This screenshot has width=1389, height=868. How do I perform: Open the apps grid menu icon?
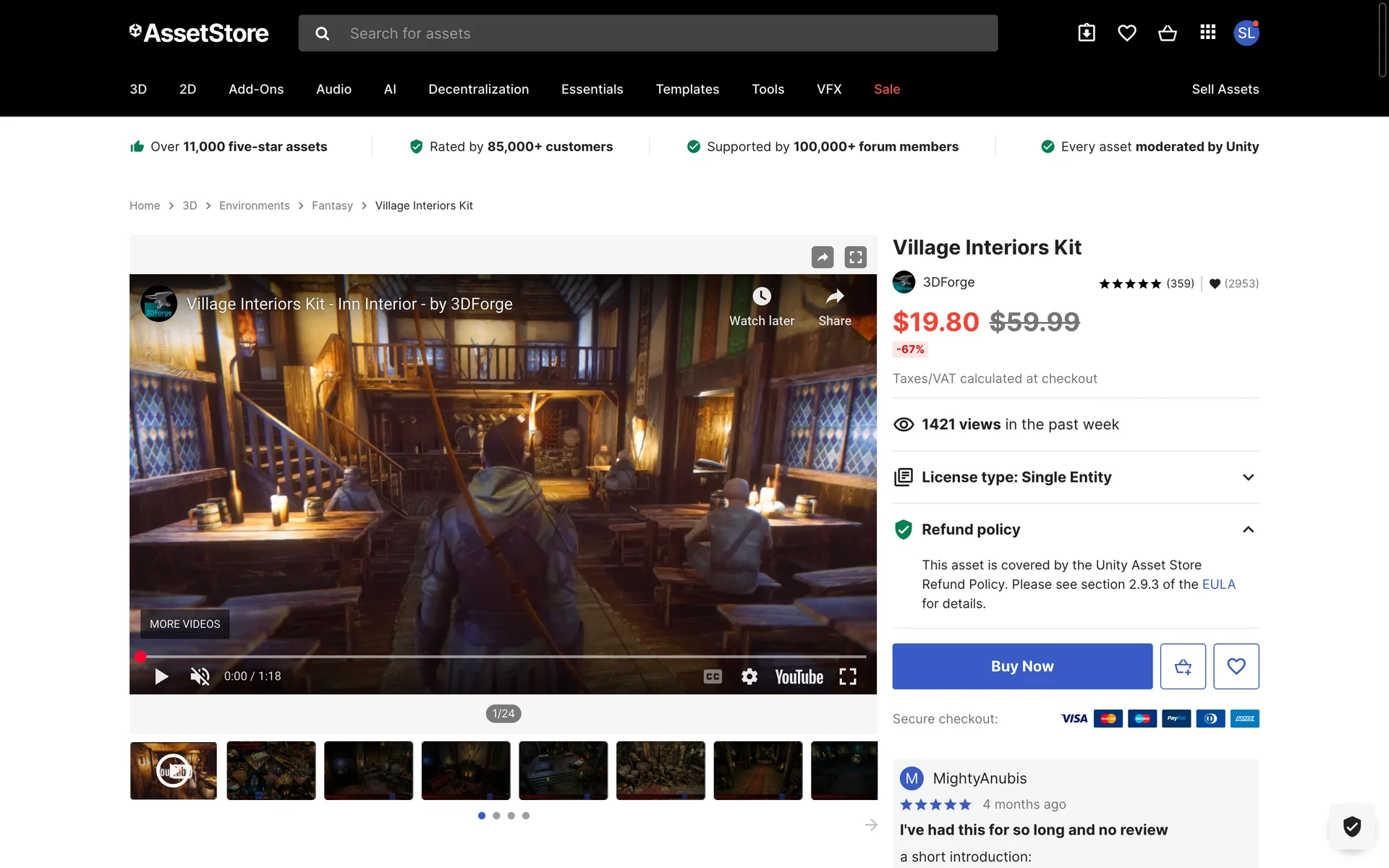click(x=1207, y=33)
